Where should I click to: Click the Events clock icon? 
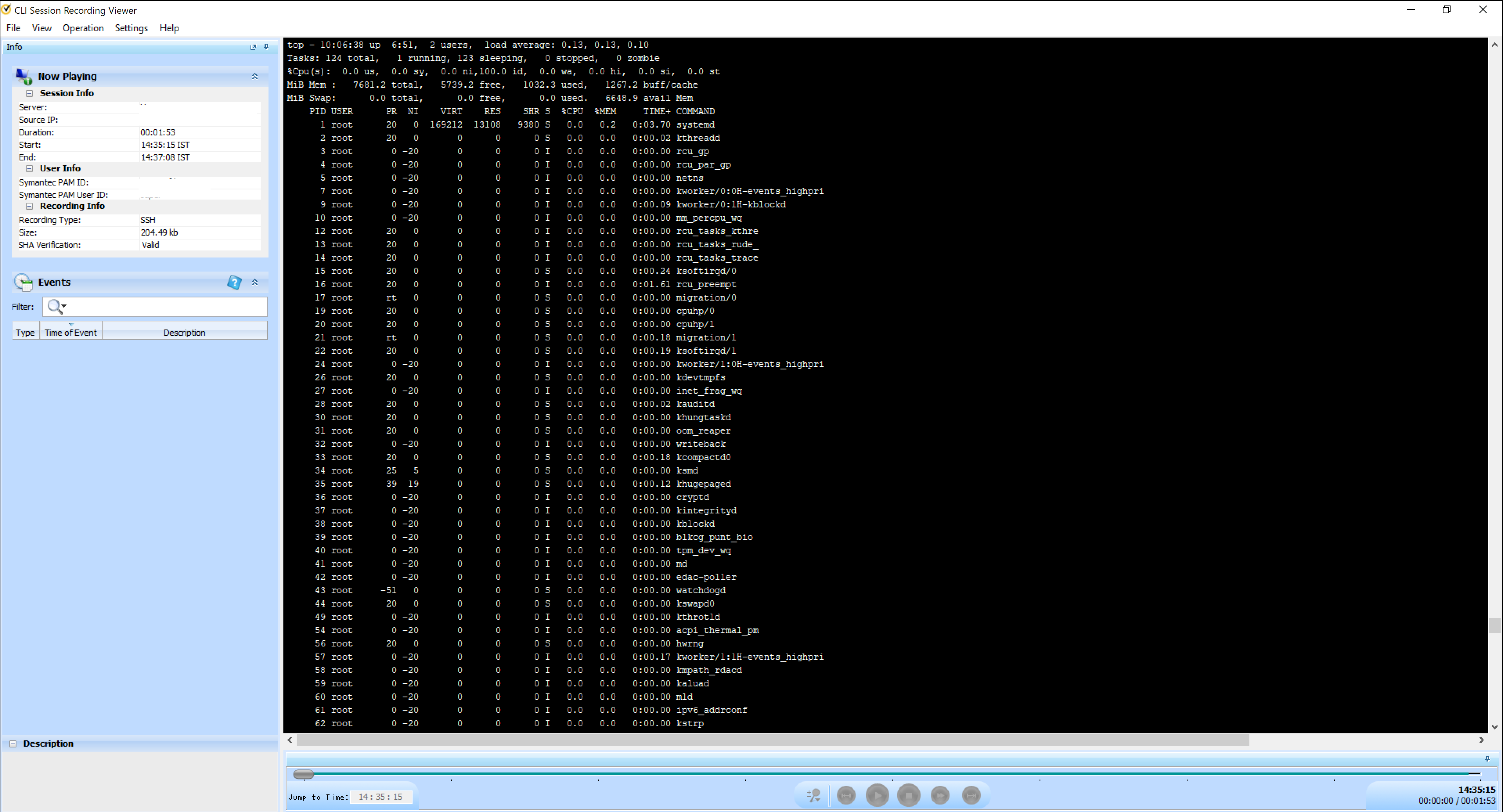pos(23,282)
